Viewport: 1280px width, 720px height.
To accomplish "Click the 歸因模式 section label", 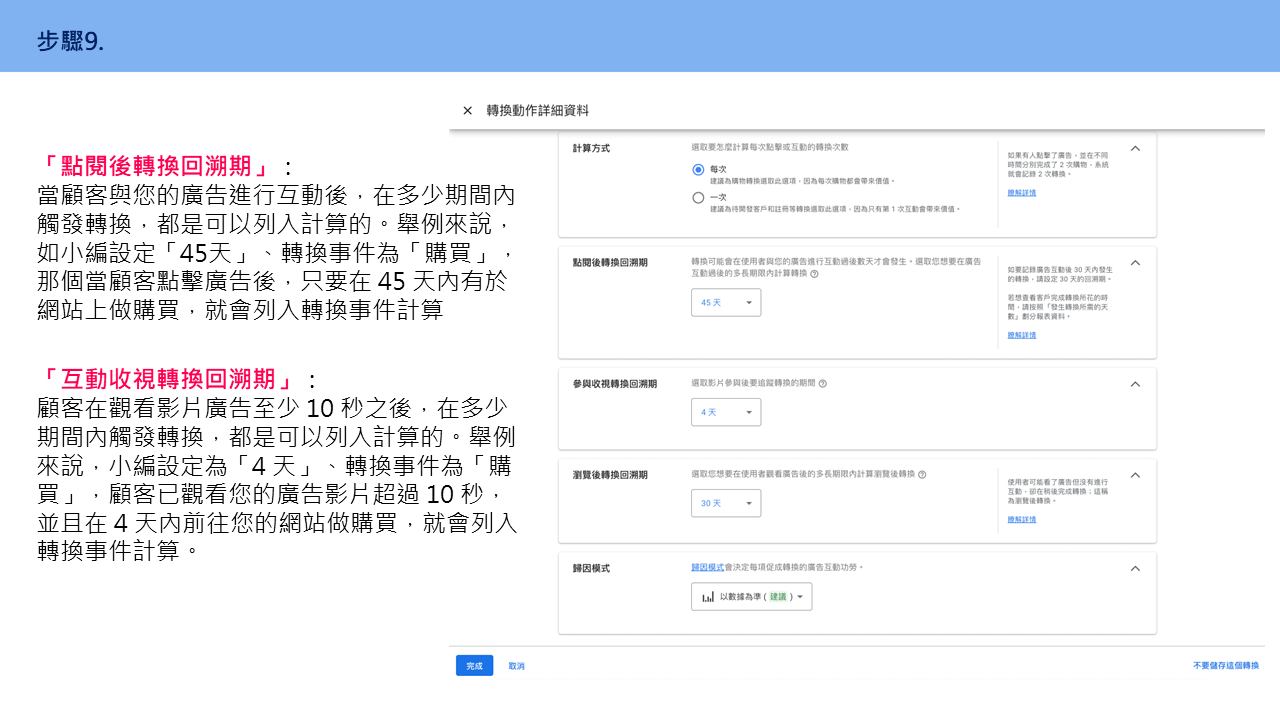I will pos(591,568).
